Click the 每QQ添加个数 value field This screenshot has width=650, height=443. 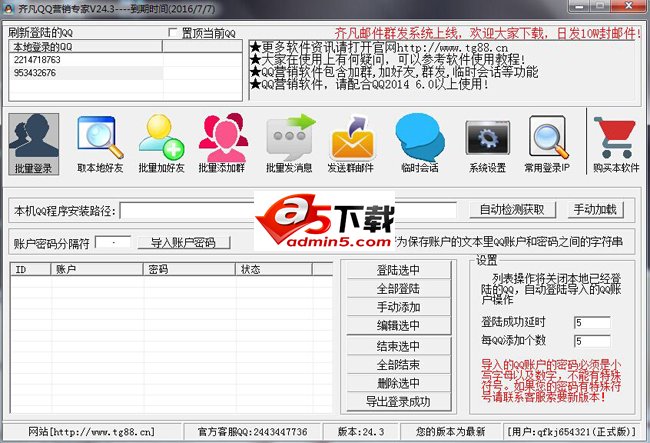(x=592, y=341)
